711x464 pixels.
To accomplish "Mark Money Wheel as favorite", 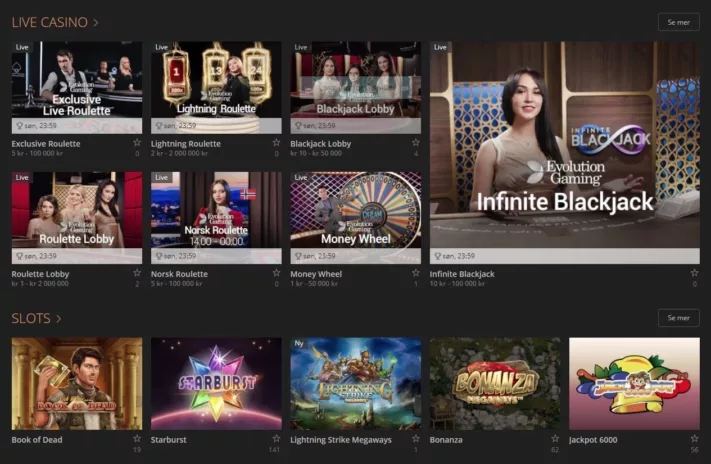I will pyautogui.click(x=415, y=273).
